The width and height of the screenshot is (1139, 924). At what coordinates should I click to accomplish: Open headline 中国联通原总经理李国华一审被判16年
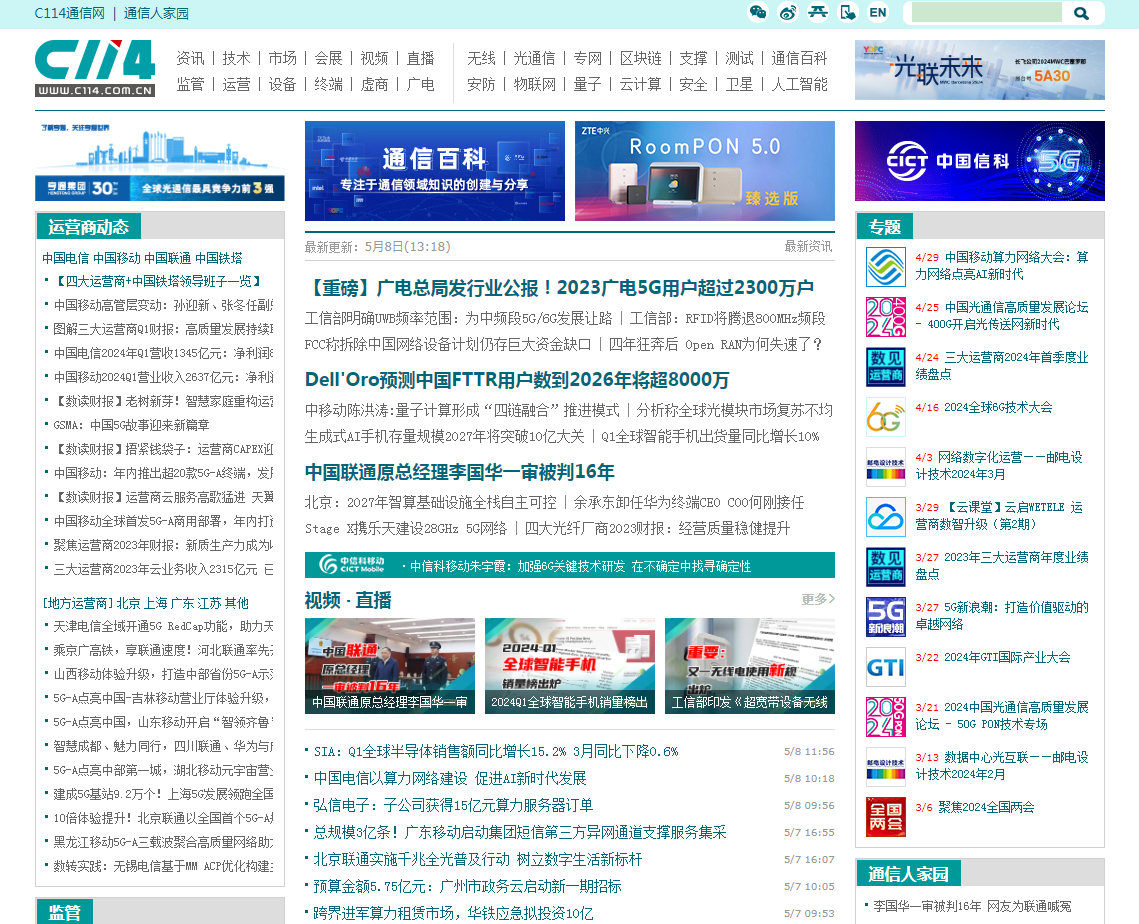point(460,472)
